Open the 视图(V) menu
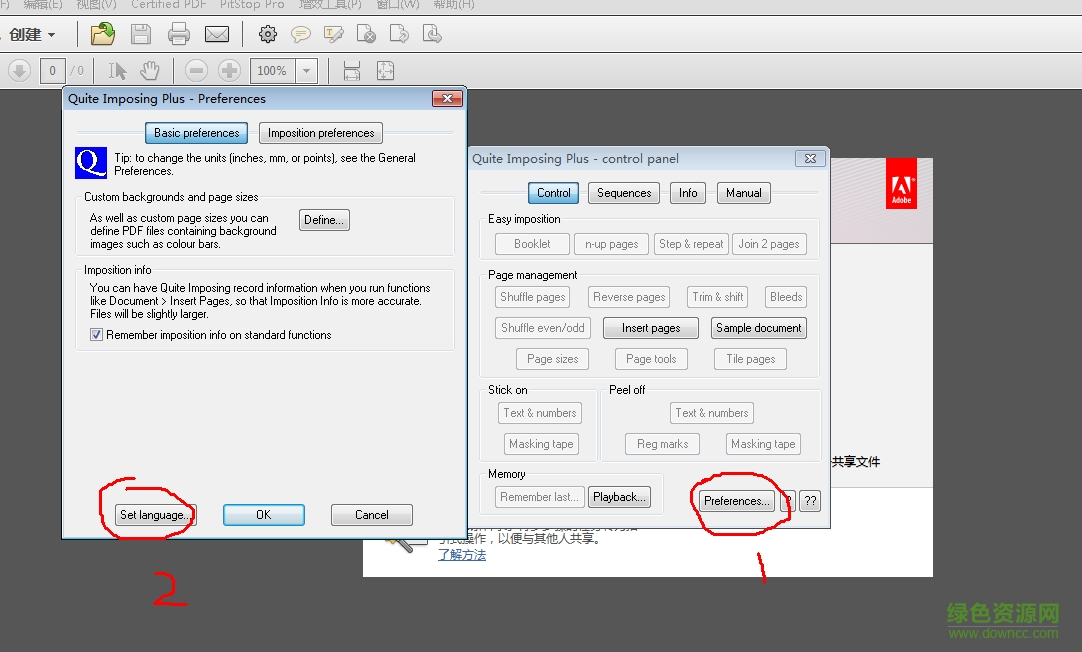The height and width of the screenshot is (652, 1082). [97, 5]
